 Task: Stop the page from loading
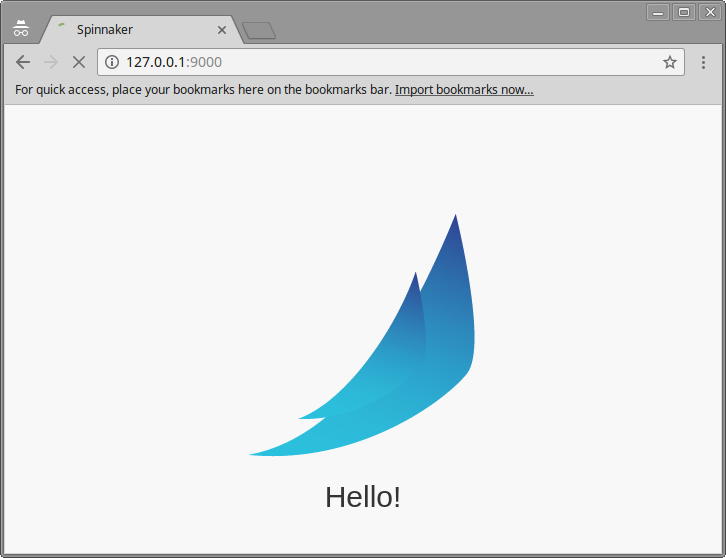(79, 62)
